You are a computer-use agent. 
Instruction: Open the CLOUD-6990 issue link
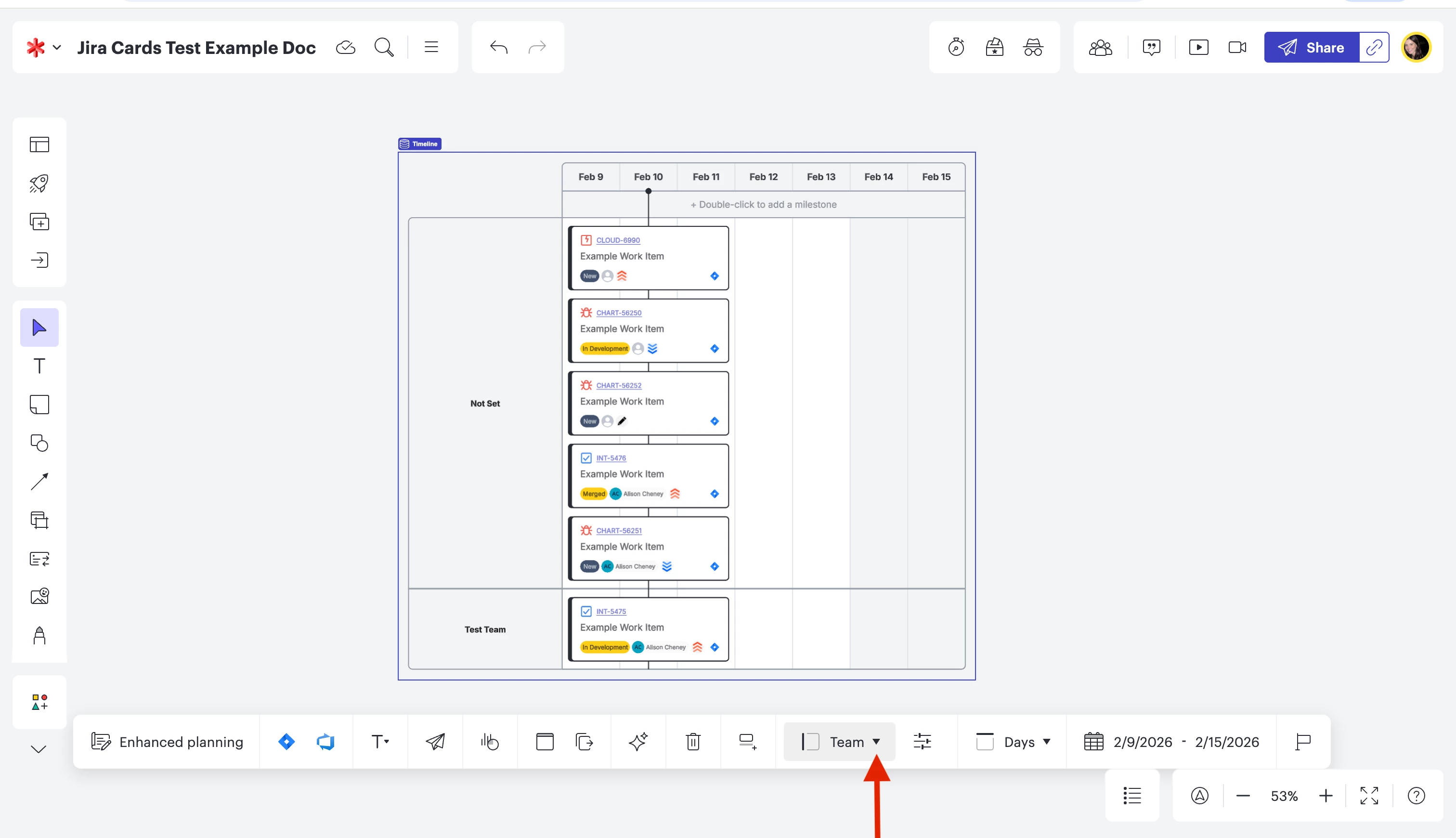coord(618,240)
